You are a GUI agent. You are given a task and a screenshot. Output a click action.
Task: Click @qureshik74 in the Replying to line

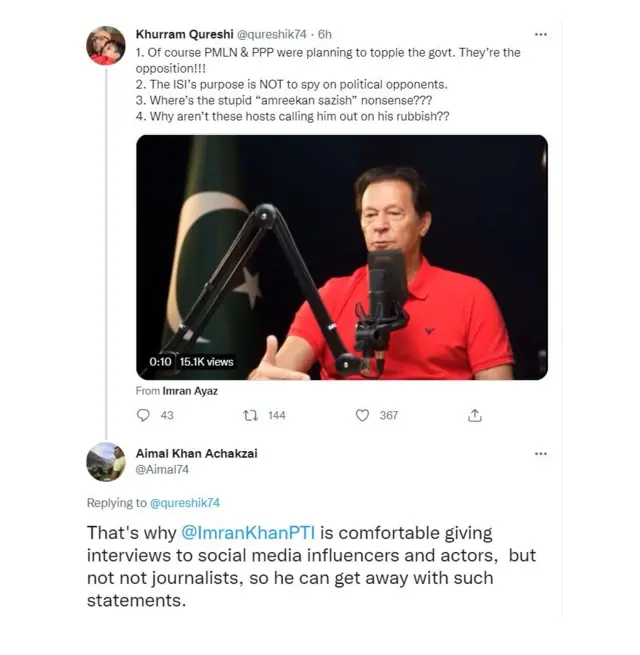coord(185,503)
